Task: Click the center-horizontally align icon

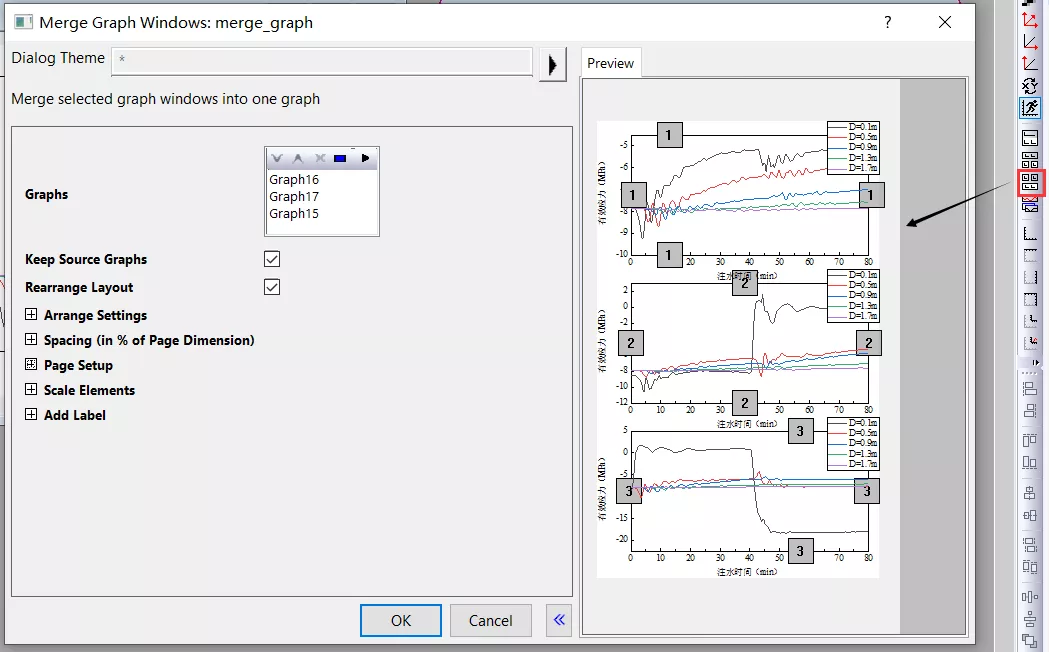Action: [x=1030, y=494]
